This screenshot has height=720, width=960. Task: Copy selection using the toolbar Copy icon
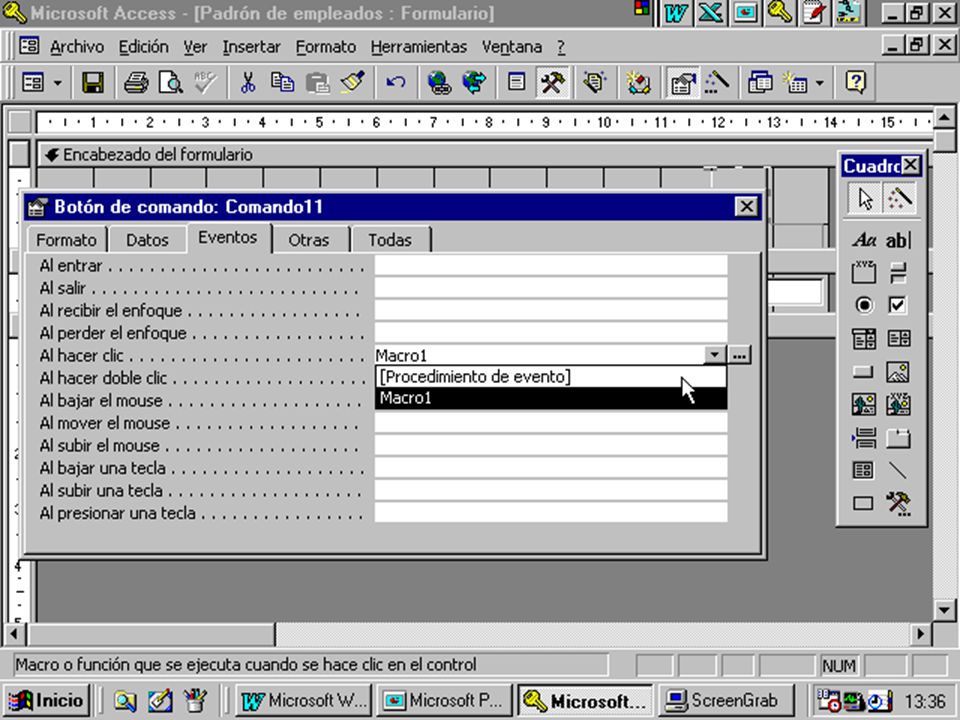tap(282, 83)
